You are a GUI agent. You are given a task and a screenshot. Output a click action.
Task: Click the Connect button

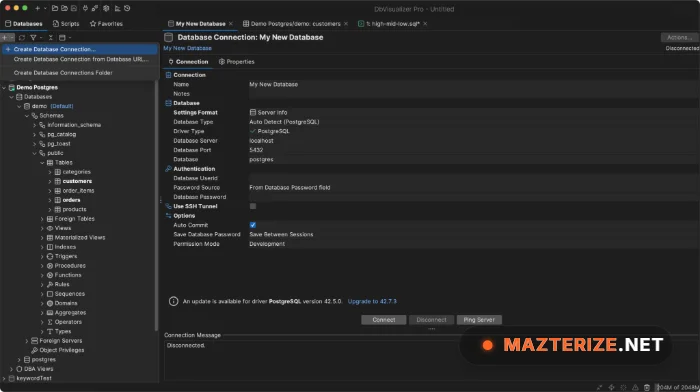tap(383, 320)
